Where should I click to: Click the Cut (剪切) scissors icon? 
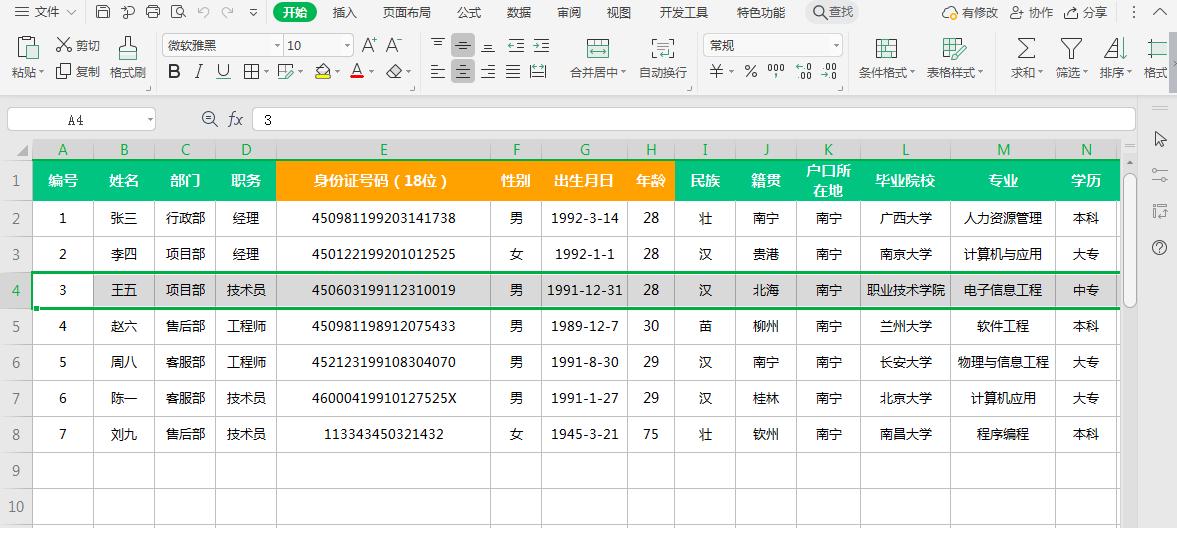coord(65,45)
